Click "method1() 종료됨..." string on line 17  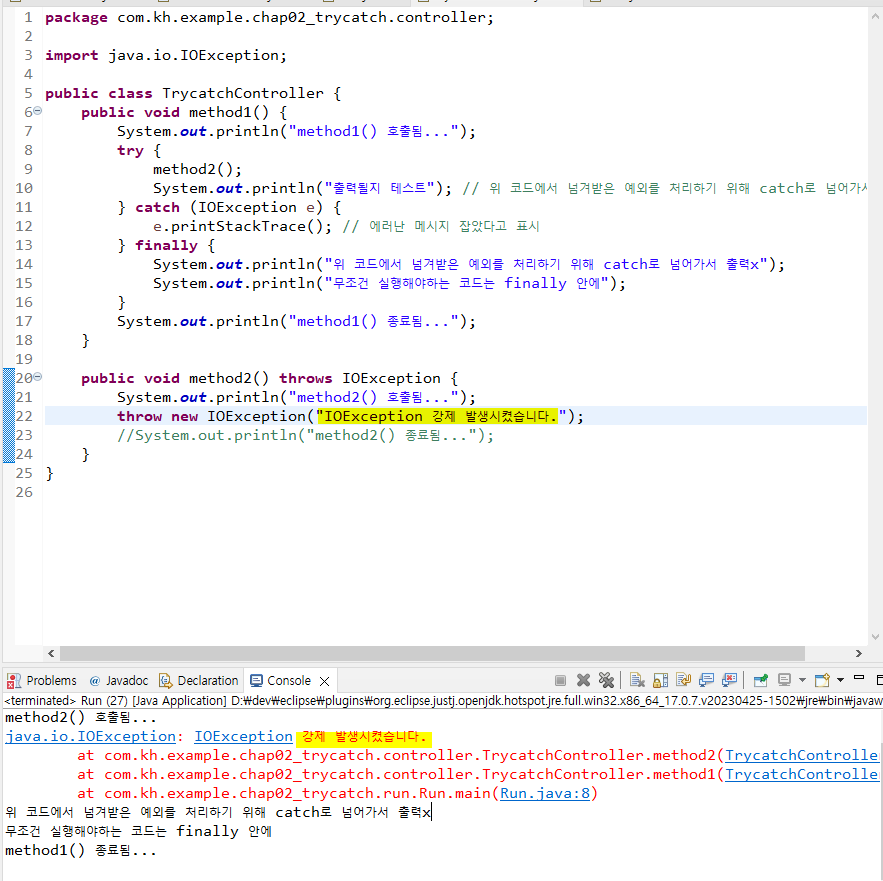[373, 321]
